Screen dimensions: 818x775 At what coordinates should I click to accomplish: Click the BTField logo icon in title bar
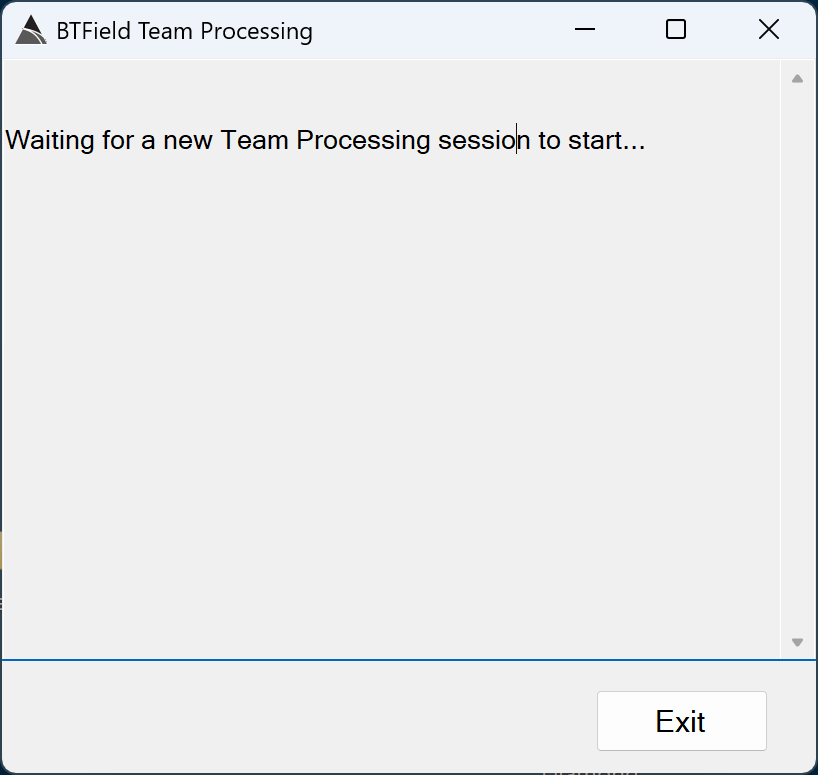coord(31,31)
